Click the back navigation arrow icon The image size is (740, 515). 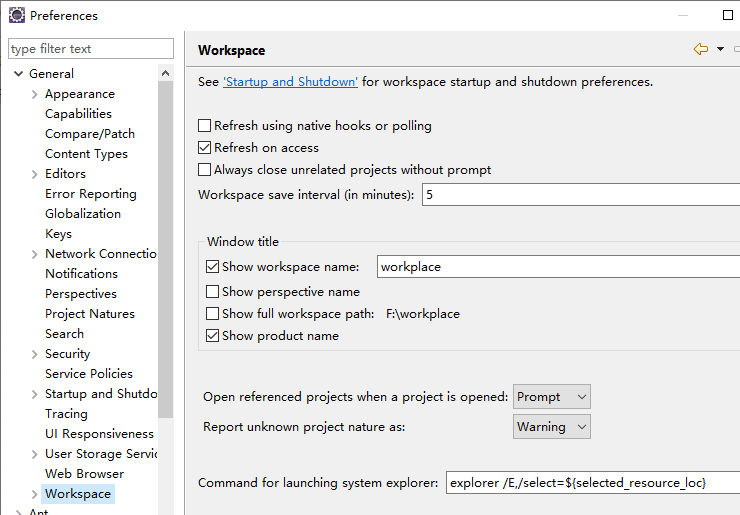pos(700,49)
